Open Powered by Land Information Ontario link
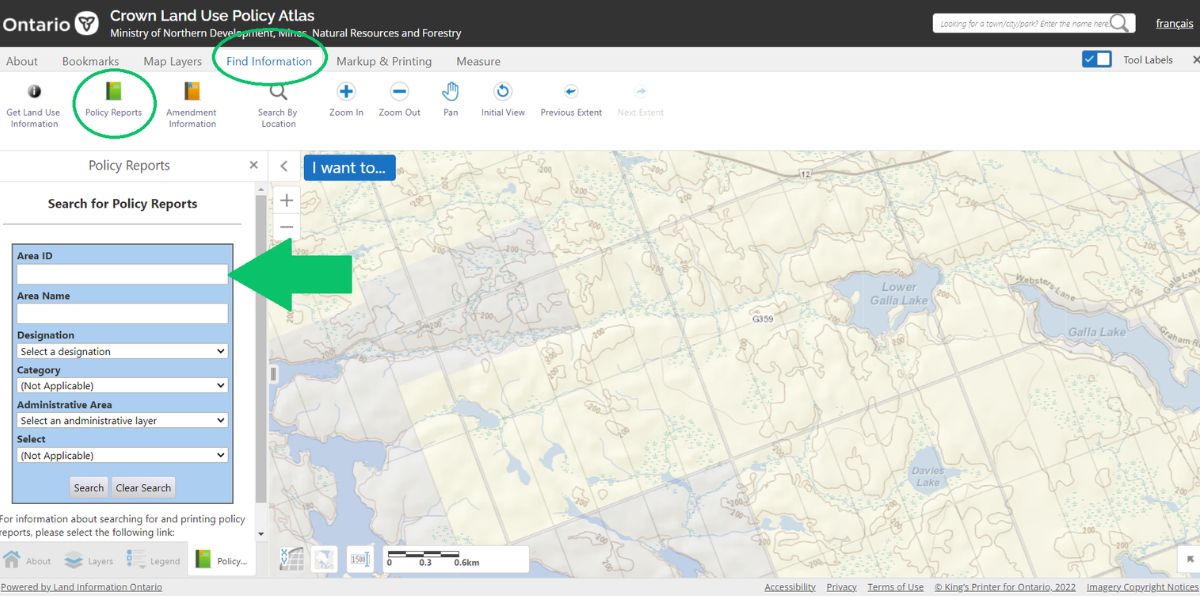1200x596 pixels. click(x=81, y=587)
